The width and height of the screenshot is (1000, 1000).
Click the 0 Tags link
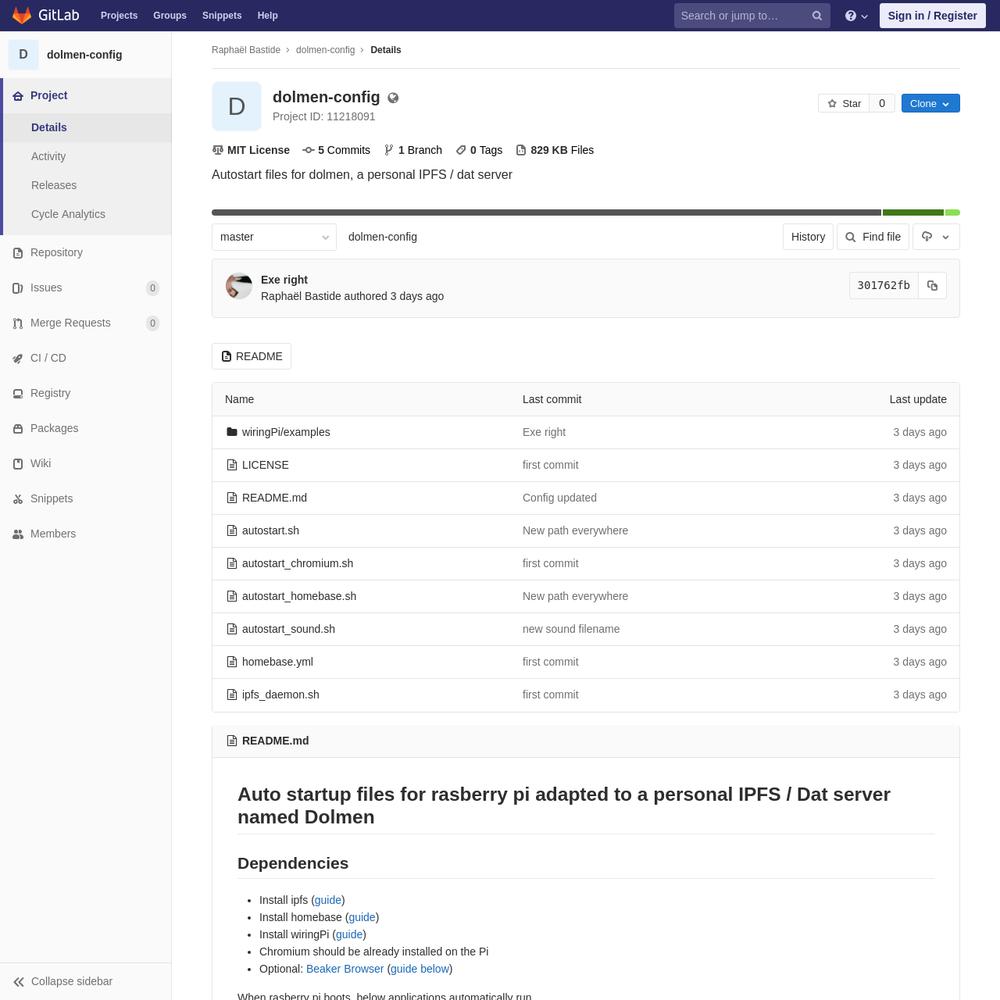[x=479, y=151]
